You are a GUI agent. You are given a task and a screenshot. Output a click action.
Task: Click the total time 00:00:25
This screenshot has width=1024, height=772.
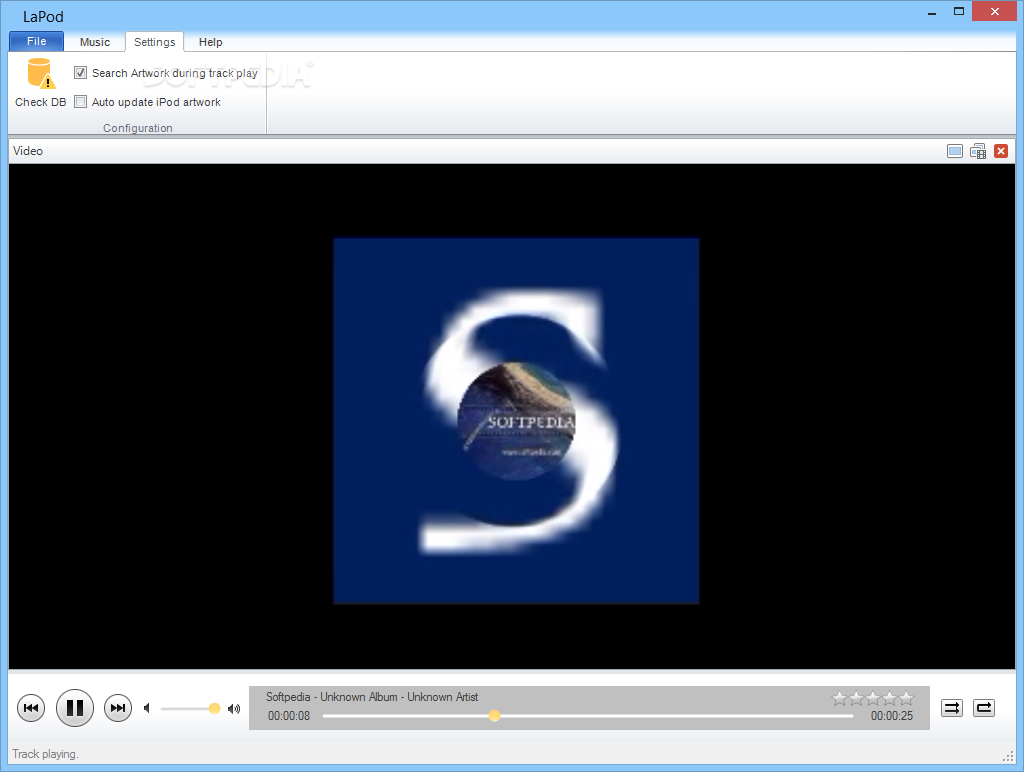point(891,716)
